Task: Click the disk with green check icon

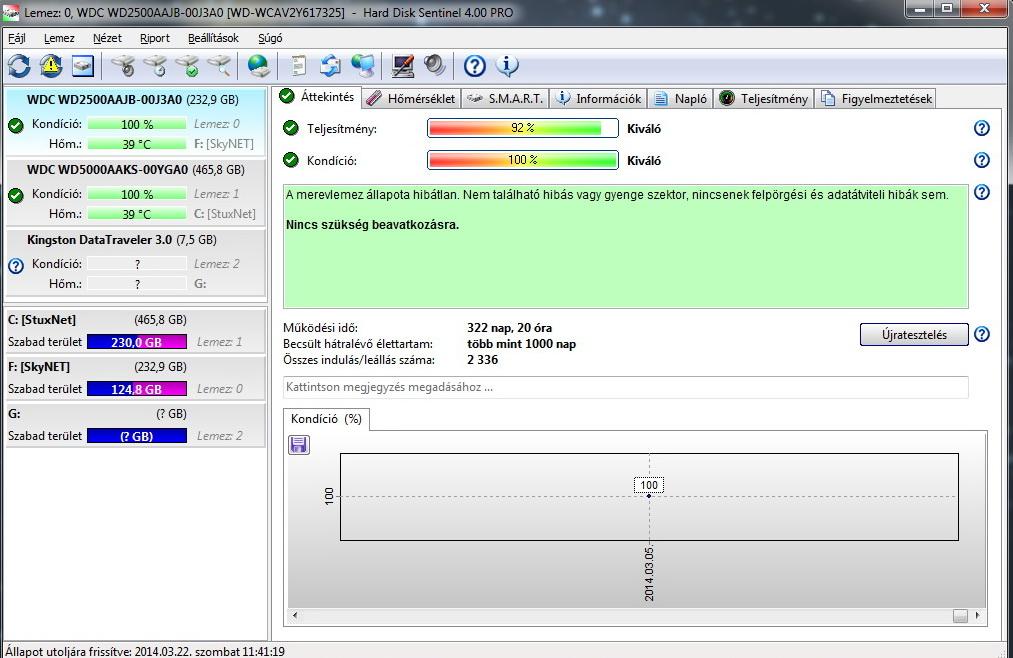Action: click(x=187, y=65)
